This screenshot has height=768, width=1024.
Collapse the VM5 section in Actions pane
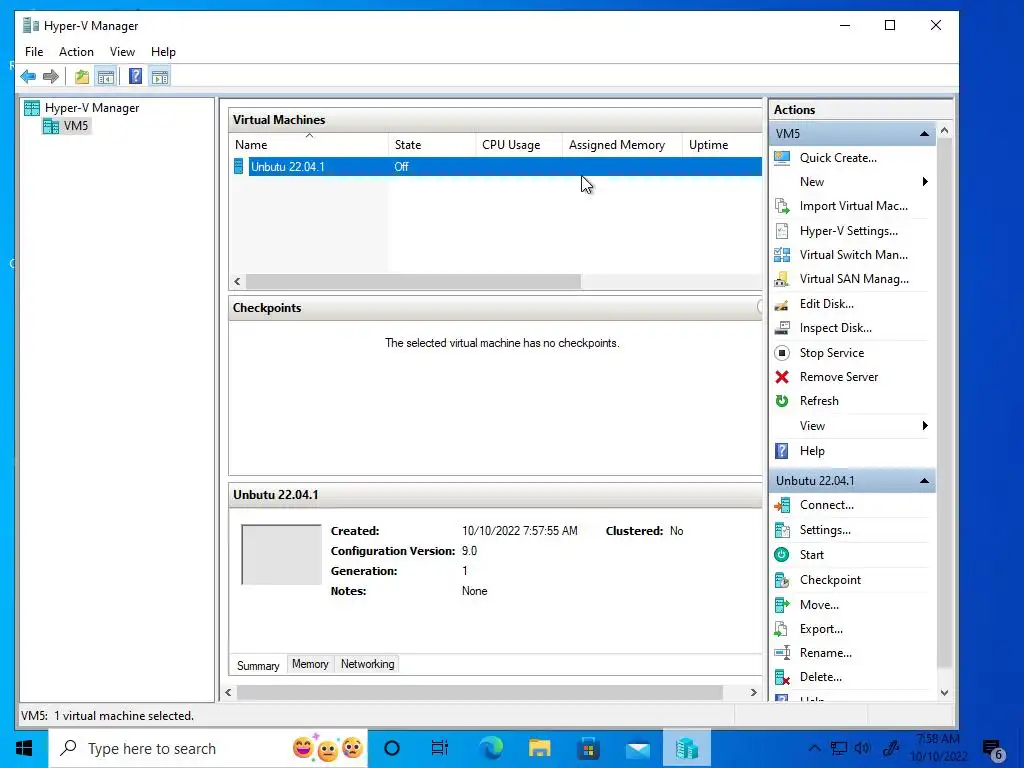pos(924,134)
